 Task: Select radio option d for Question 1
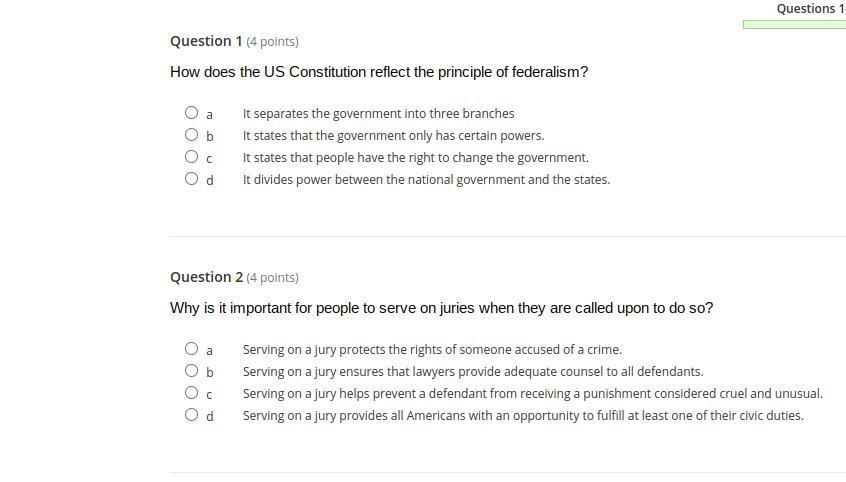pyautogui.click(x=192, y=179)
